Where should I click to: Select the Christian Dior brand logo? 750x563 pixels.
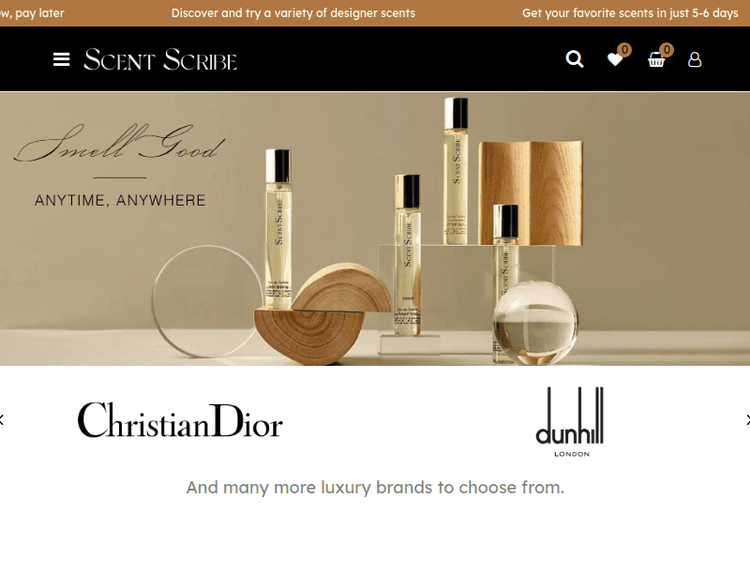tap(180, 420)
